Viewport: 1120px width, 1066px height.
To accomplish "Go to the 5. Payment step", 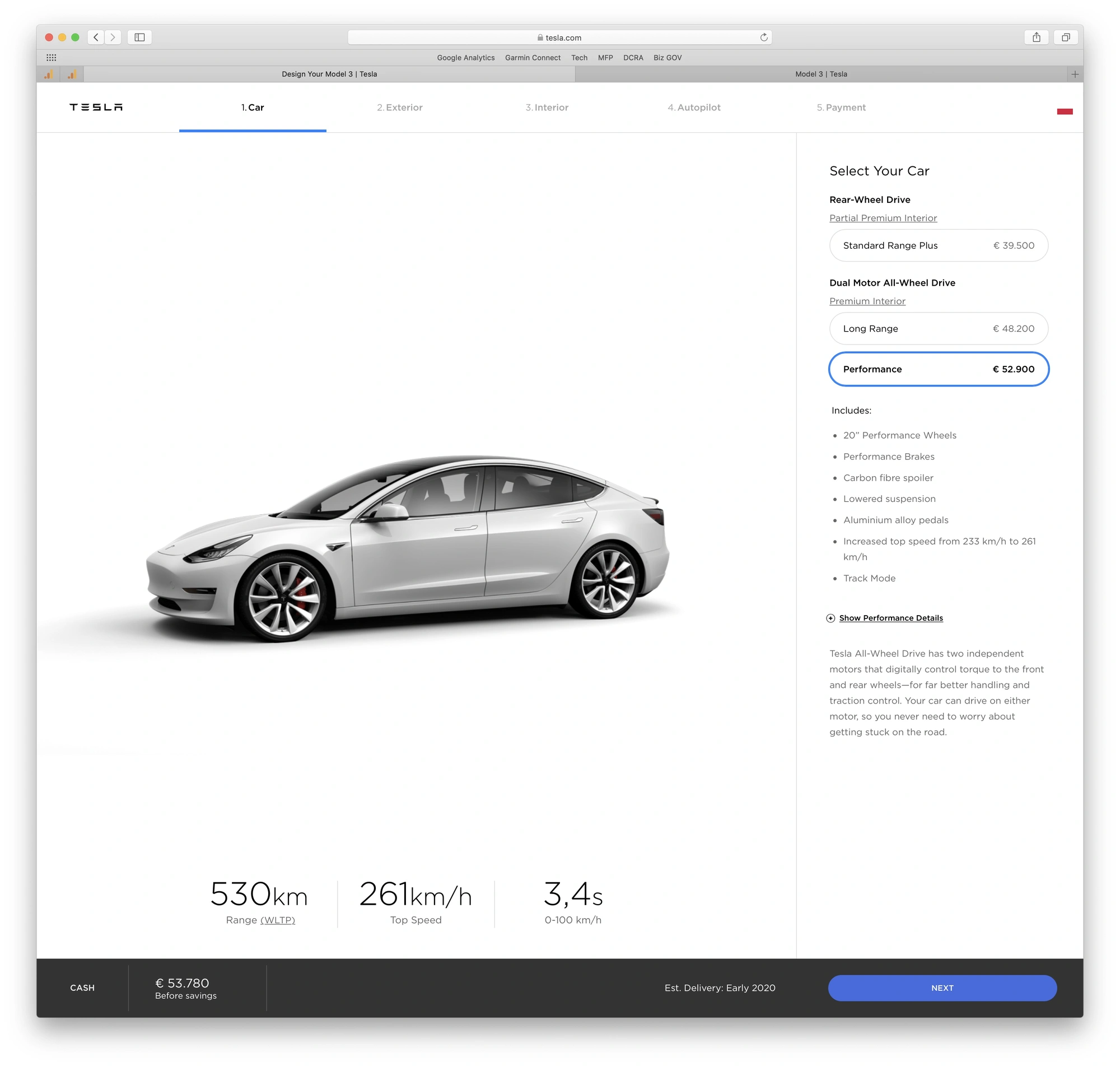I will click(x=841, y=108).
